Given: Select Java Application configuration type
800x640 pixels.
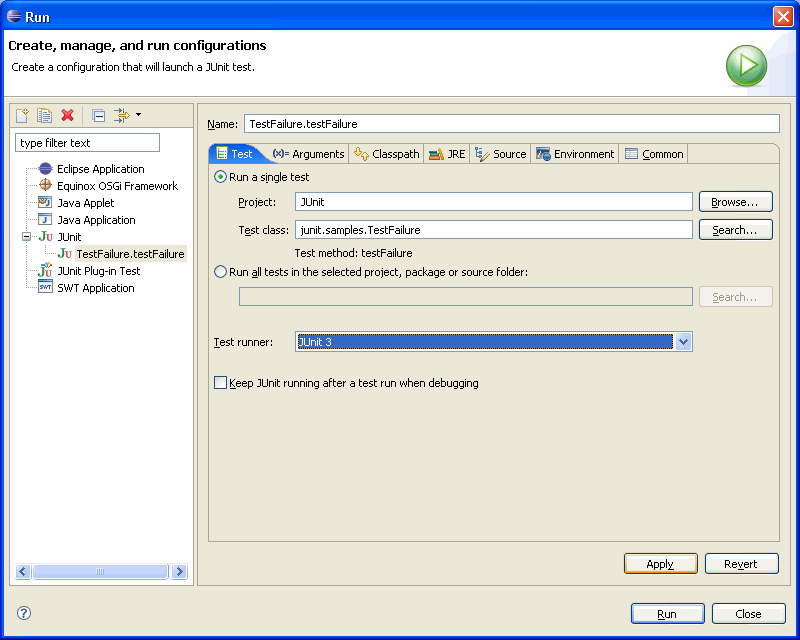Looking at the screenshot, I should [96, 220].
